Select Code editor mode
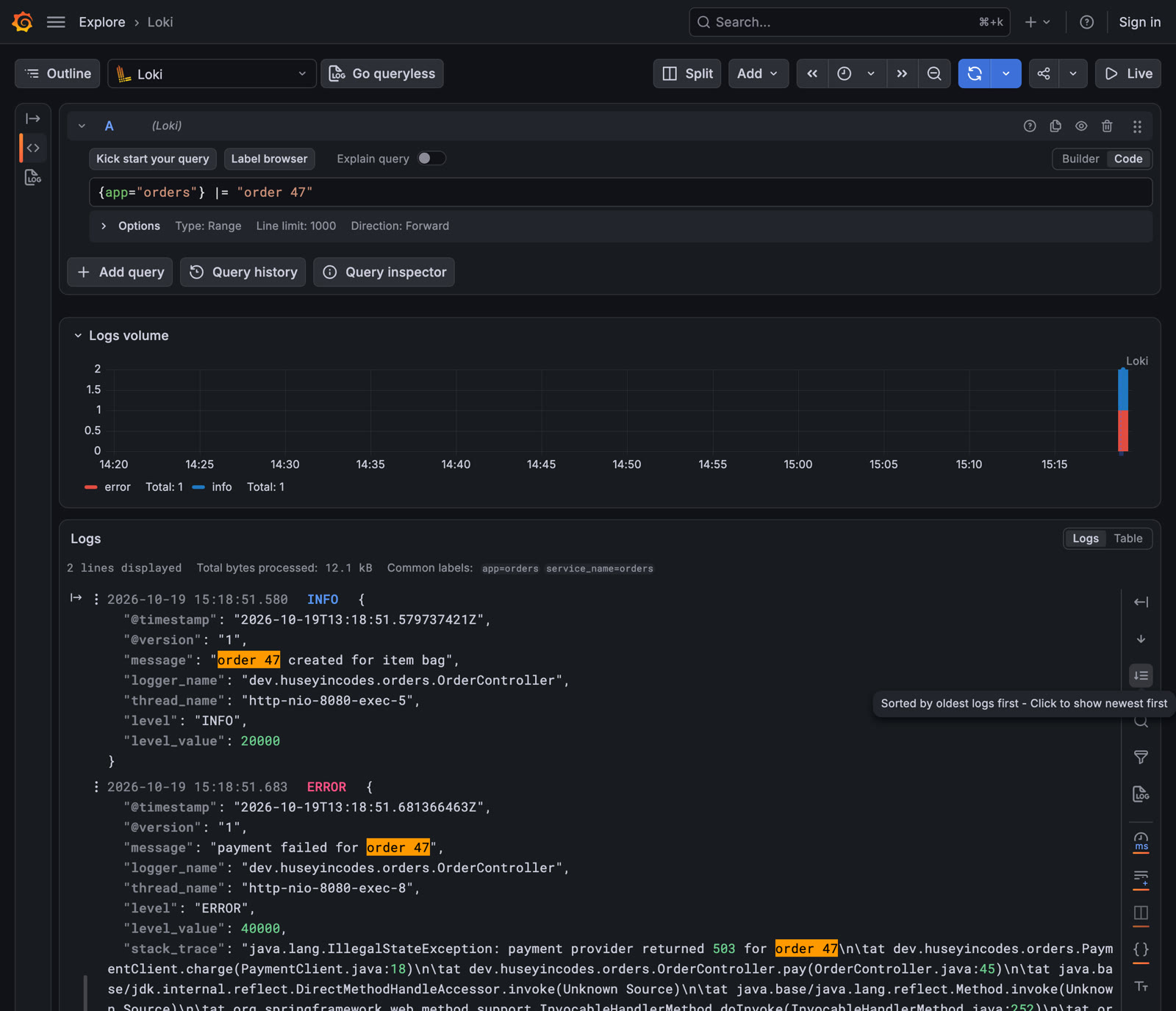Viewport: 1176px width, 1011px height. (x=1127, y=159)
